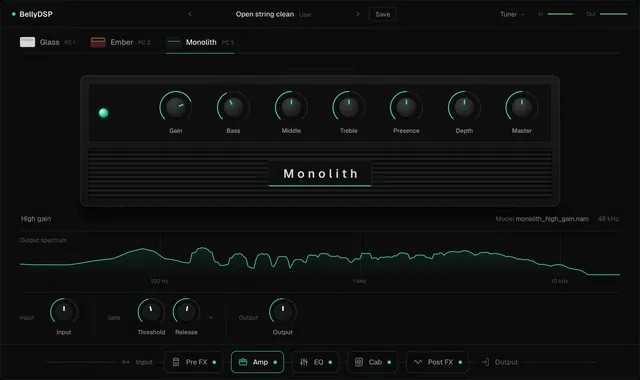The height and width of the screenshot is (380, 640).
Task: Click the Gain knob
Action: [176, 107]
